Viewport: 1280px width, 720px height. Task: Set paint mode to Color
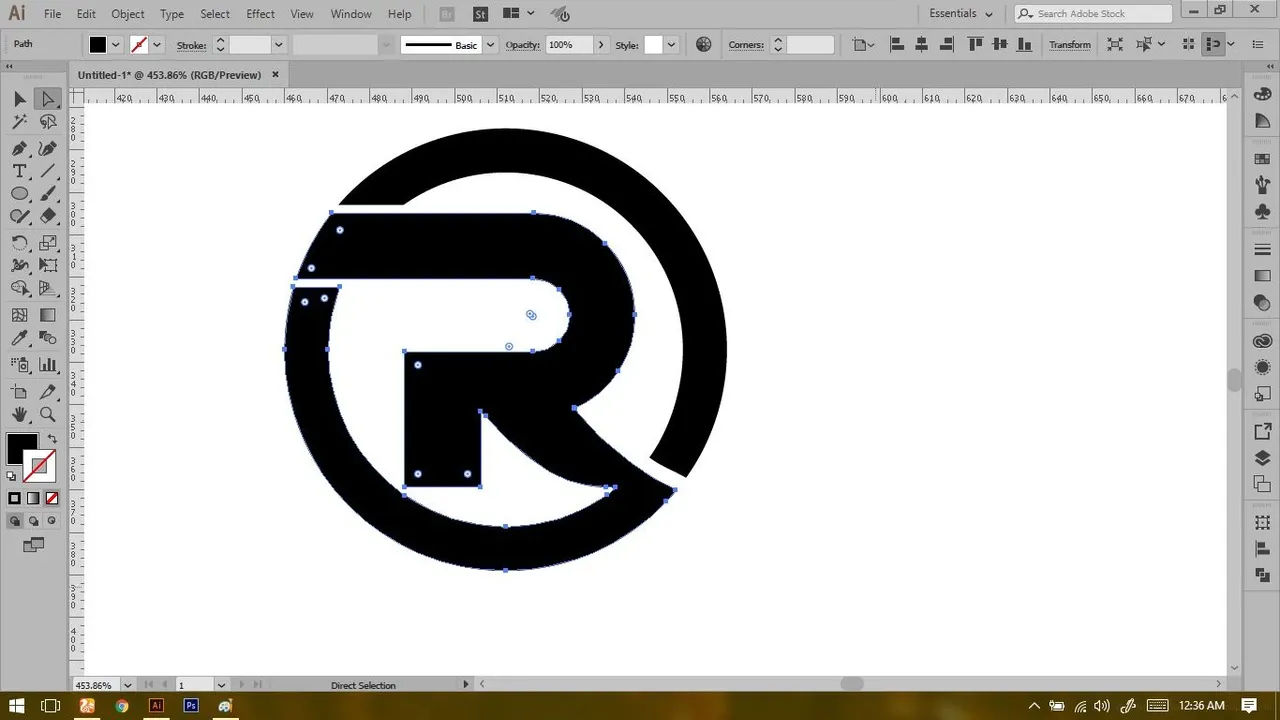click(x=15, y=498)
